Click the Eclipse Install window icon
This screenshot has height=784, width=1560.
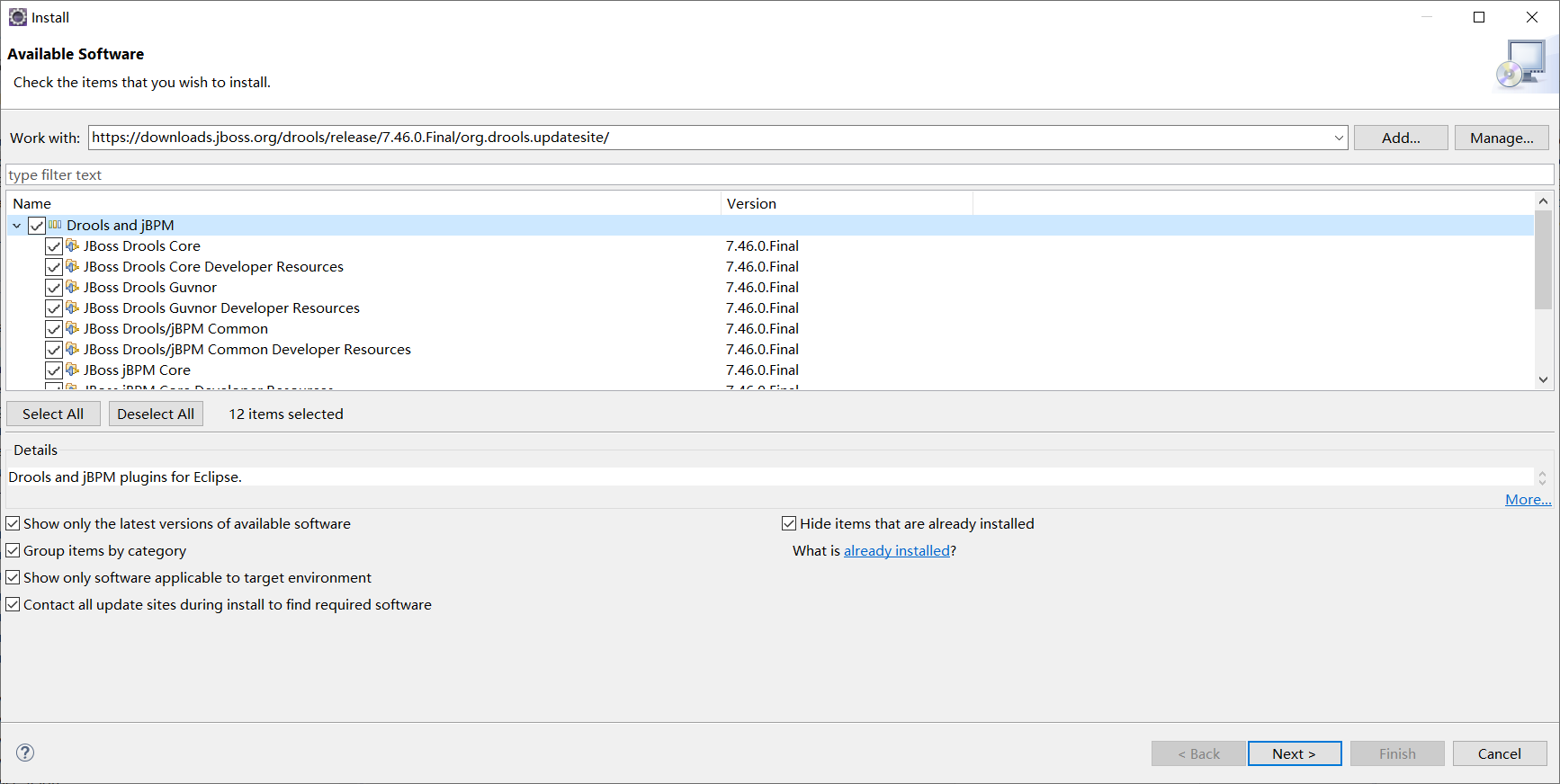click(x=17, y=17)
